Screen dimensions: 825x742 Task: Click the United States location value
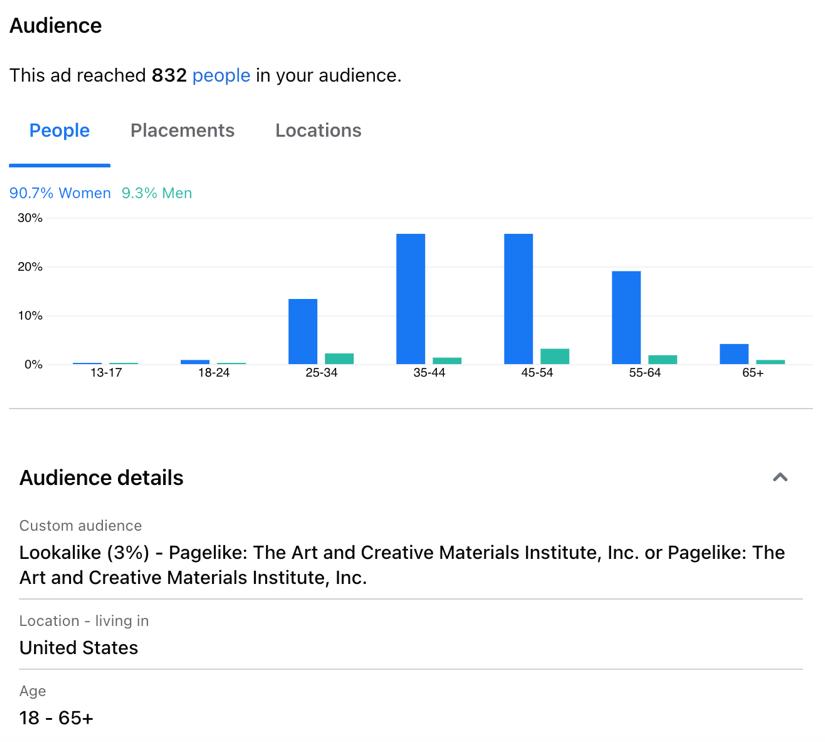79,648
